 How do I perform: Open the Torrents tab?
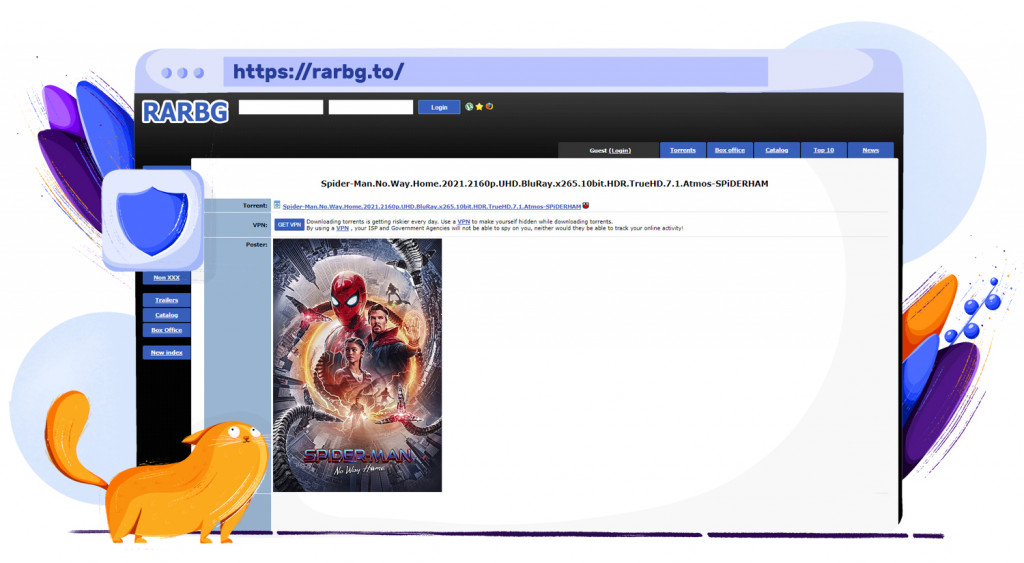pyautogui.click(x=682, y=150)
